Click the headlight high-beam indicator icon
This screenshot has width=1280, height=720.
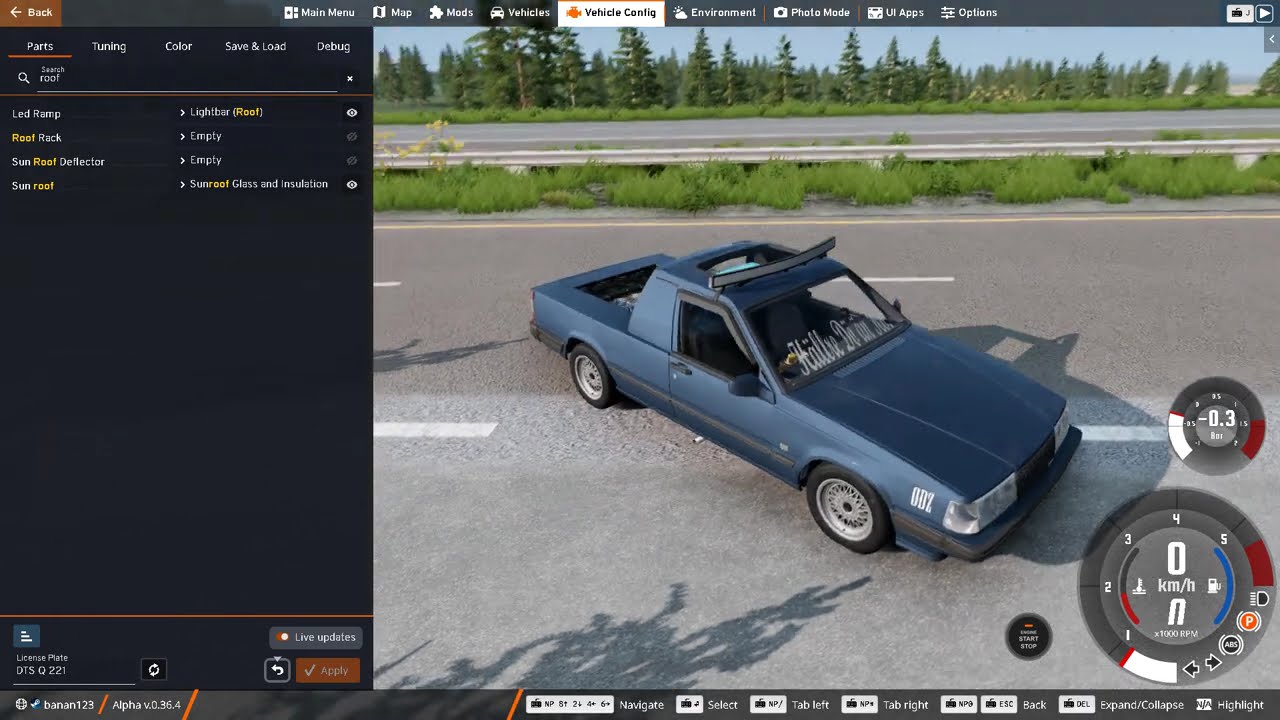coord(1260,599)
